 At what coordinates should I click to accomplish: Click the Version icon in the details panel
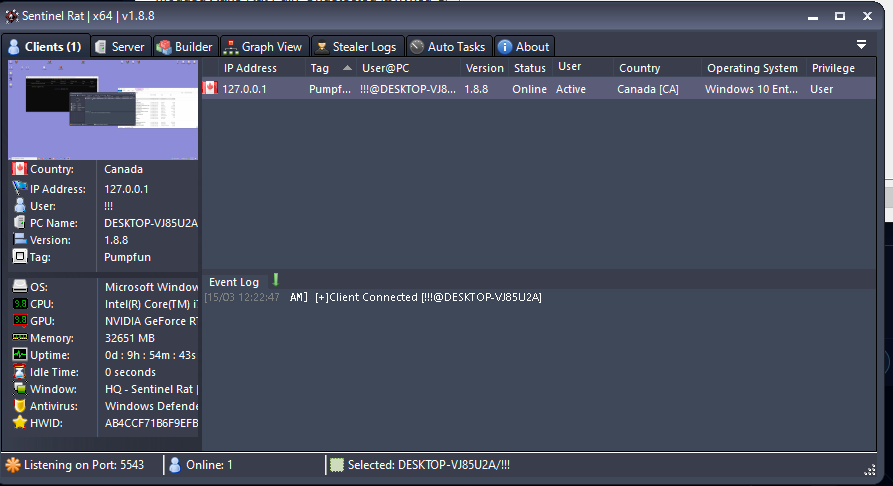[20, 239]
